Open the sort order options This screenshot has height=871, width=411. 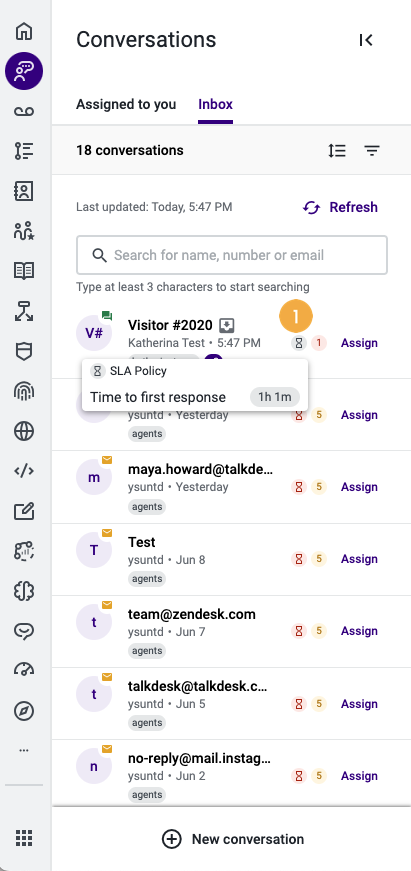click(337, 151)
